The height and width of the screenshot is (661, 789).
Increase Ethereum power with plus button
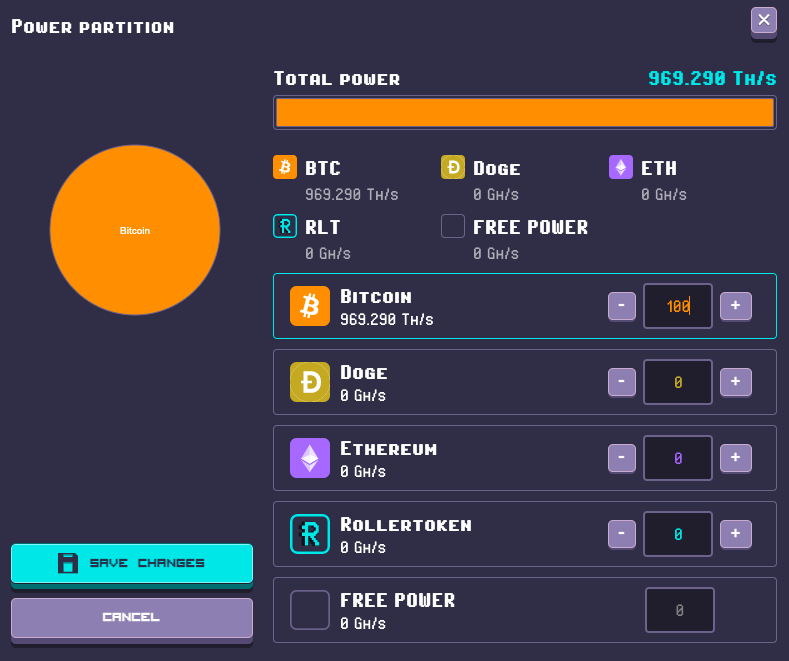(736, 457)
